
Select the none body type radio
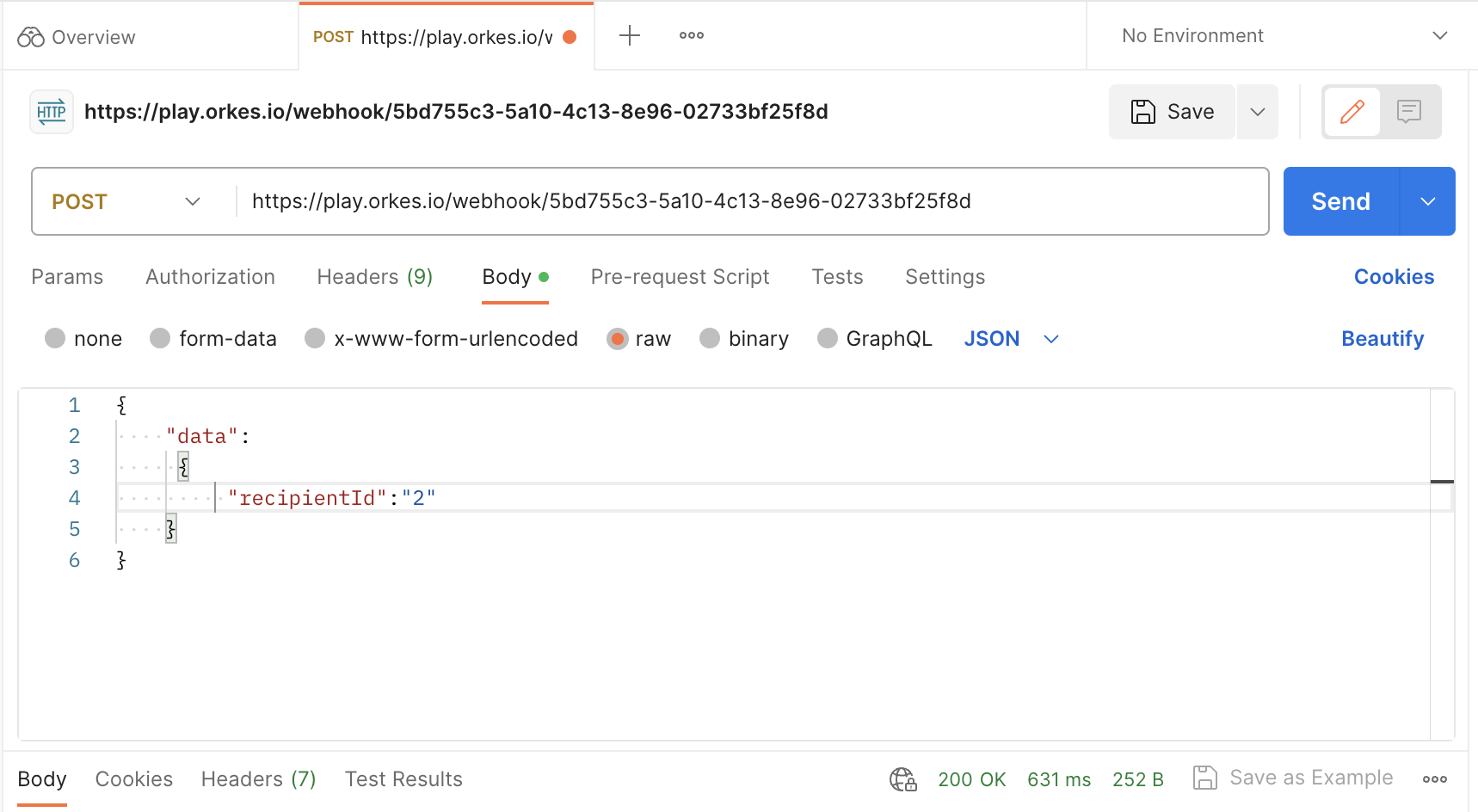[x=55, y=338]
